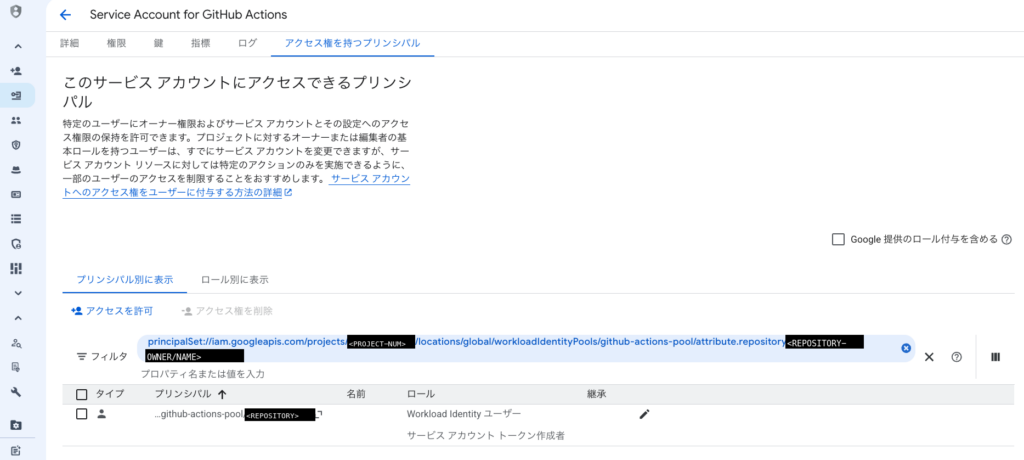Click the 名前 column header

click(x=357, y=394)
